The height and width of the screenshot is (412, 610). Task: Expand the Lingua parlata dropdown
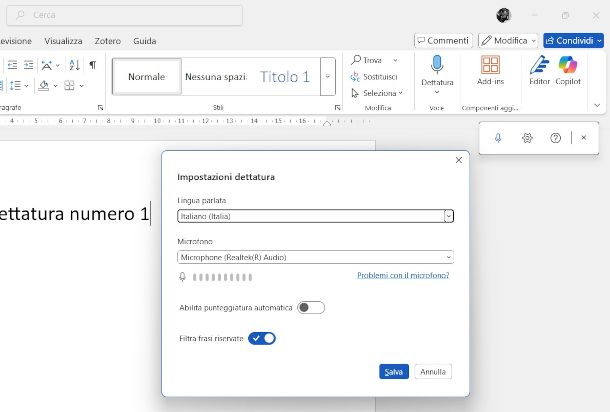448,215
